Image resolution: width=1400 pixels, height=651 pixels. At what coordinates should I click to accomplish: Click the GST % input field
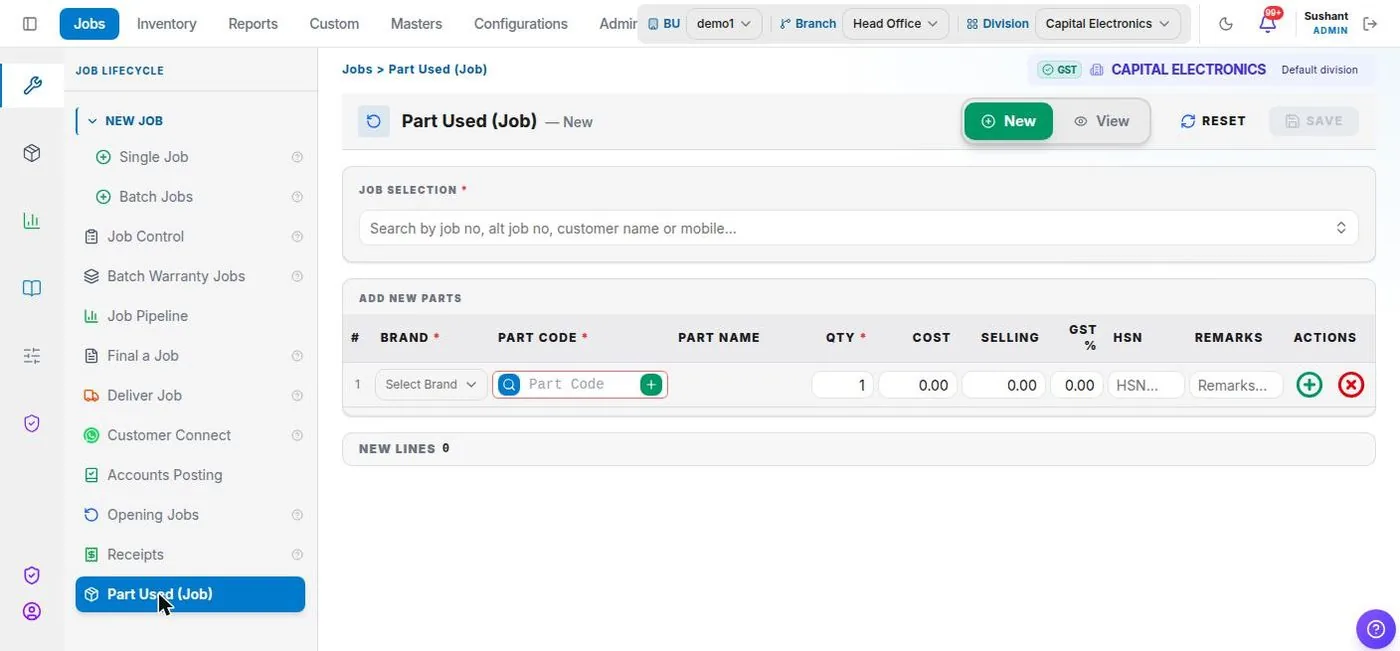1077,385
